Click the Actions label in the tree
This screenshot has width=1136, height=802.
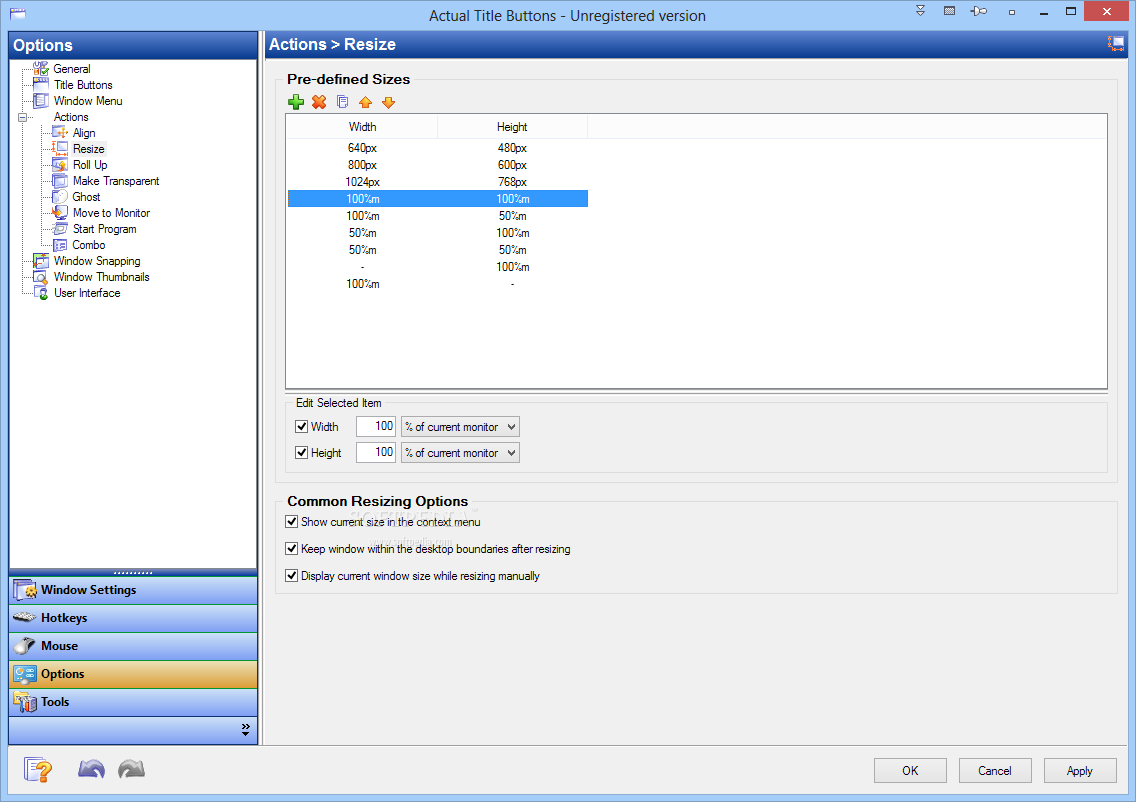point(71,117)
